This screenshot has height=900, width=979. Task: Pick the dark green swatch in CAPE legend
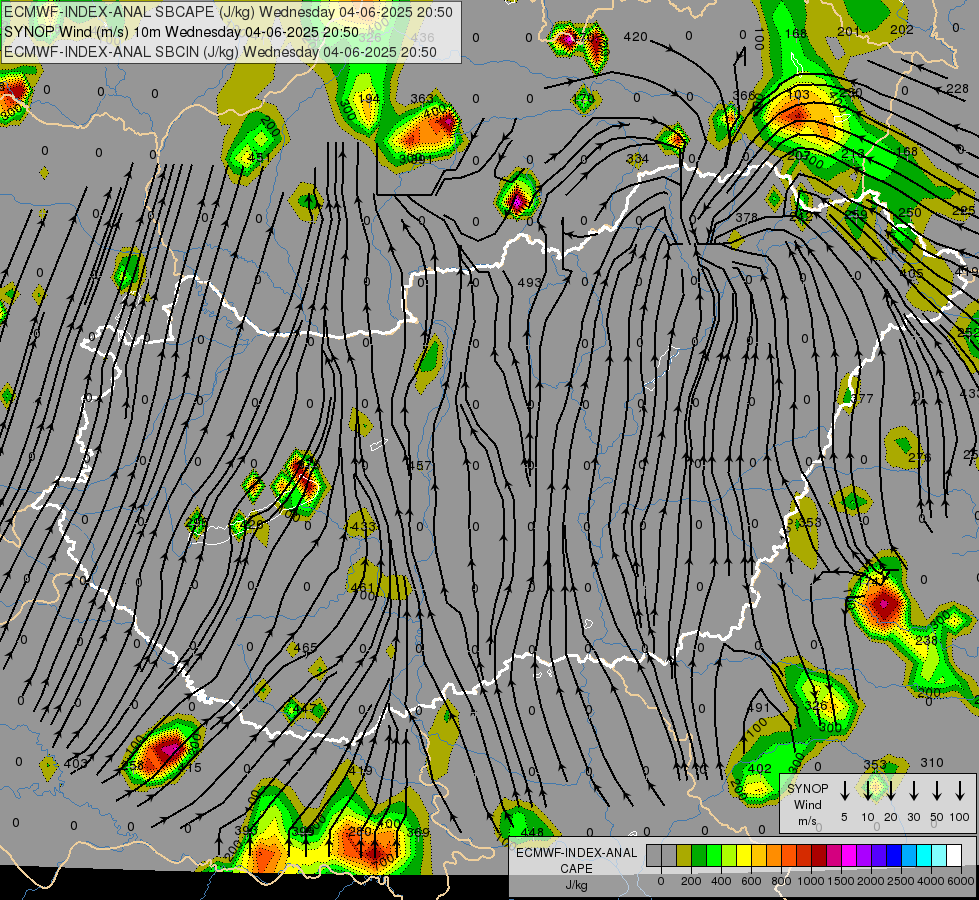(699, 855)
